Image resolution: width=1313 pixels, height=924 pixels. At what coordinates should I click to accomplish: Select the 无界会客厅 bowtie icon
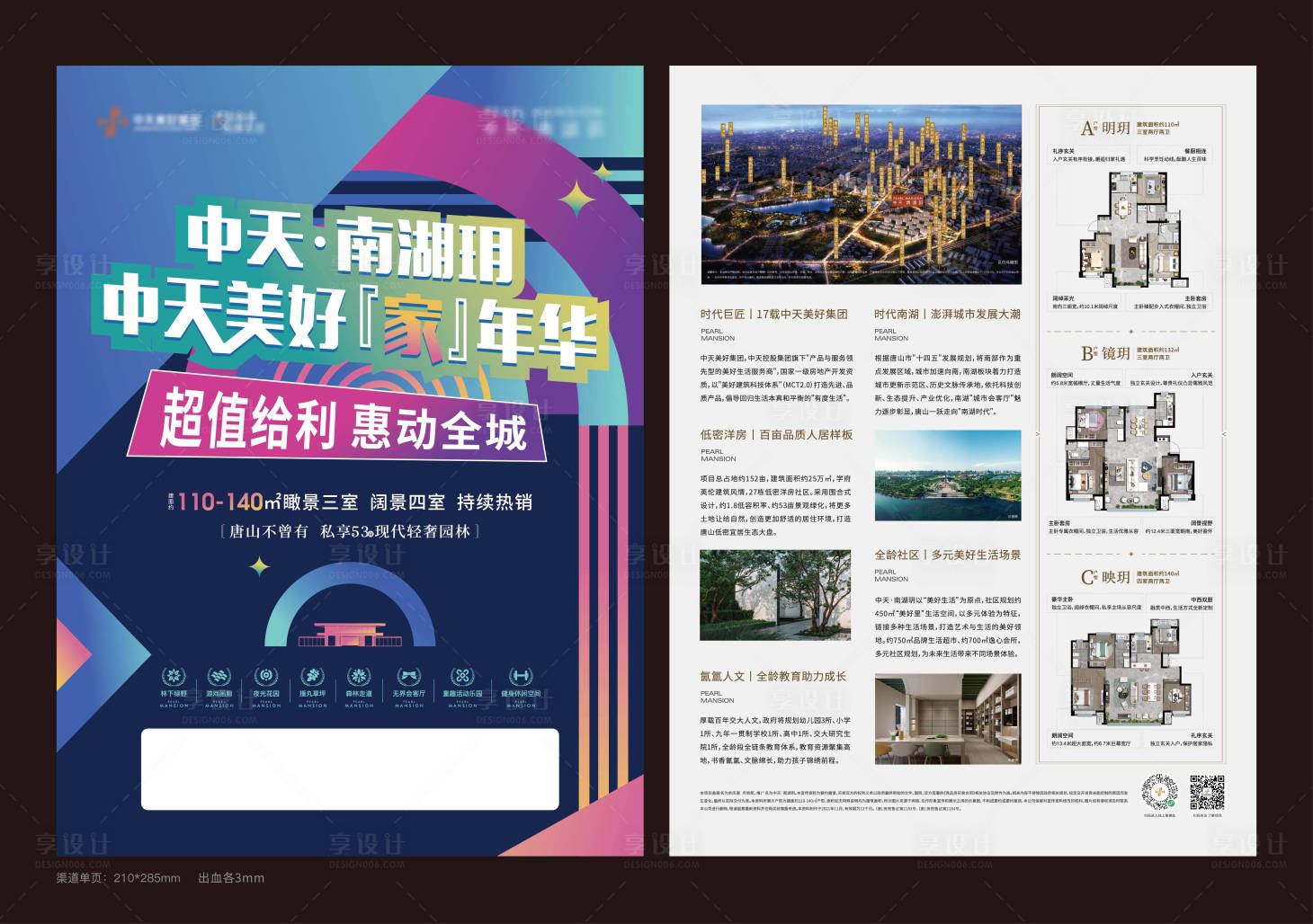click(x=408, y=675)
